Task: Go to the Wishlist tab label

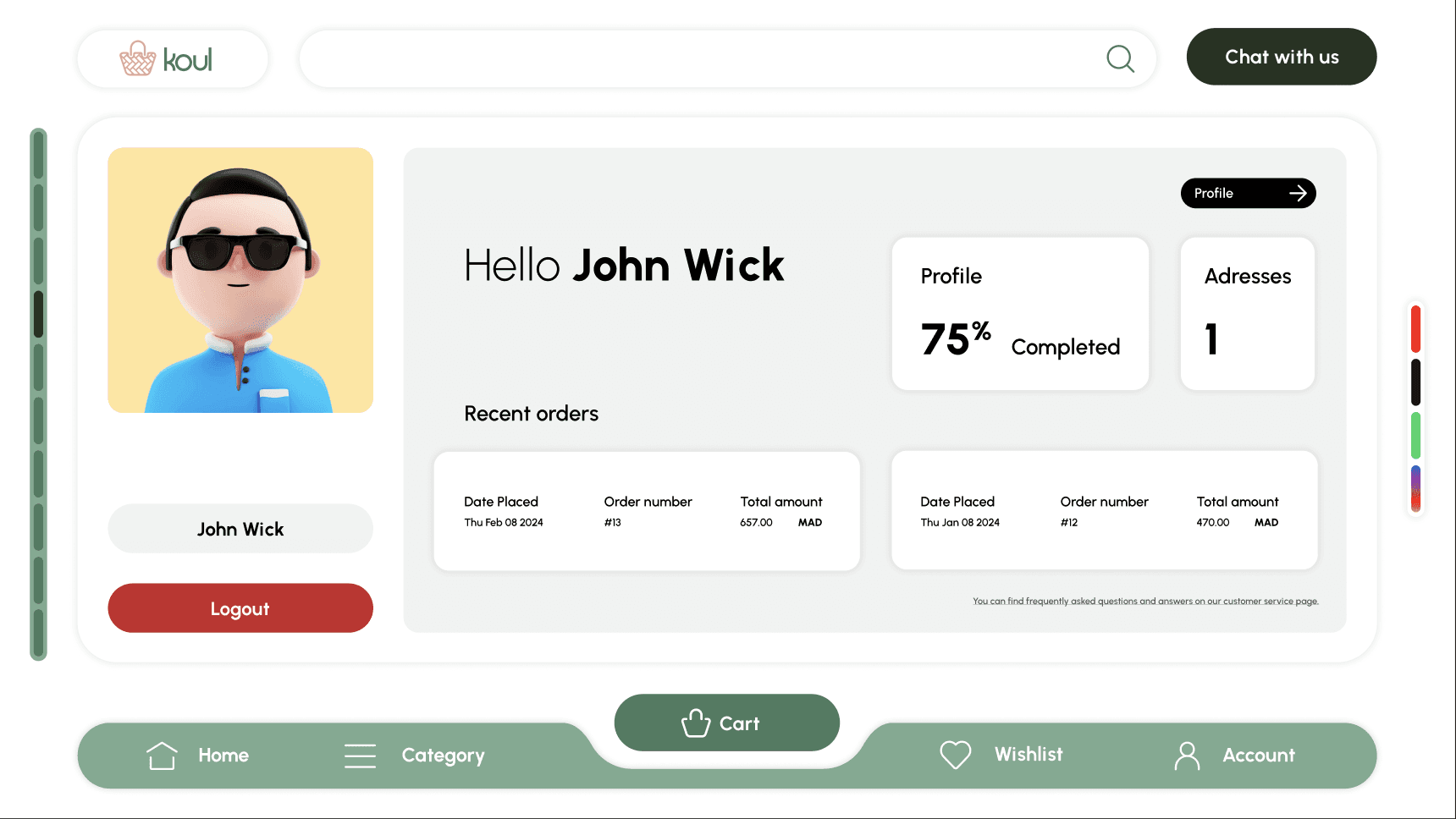Action: (x=1029, y=754)
